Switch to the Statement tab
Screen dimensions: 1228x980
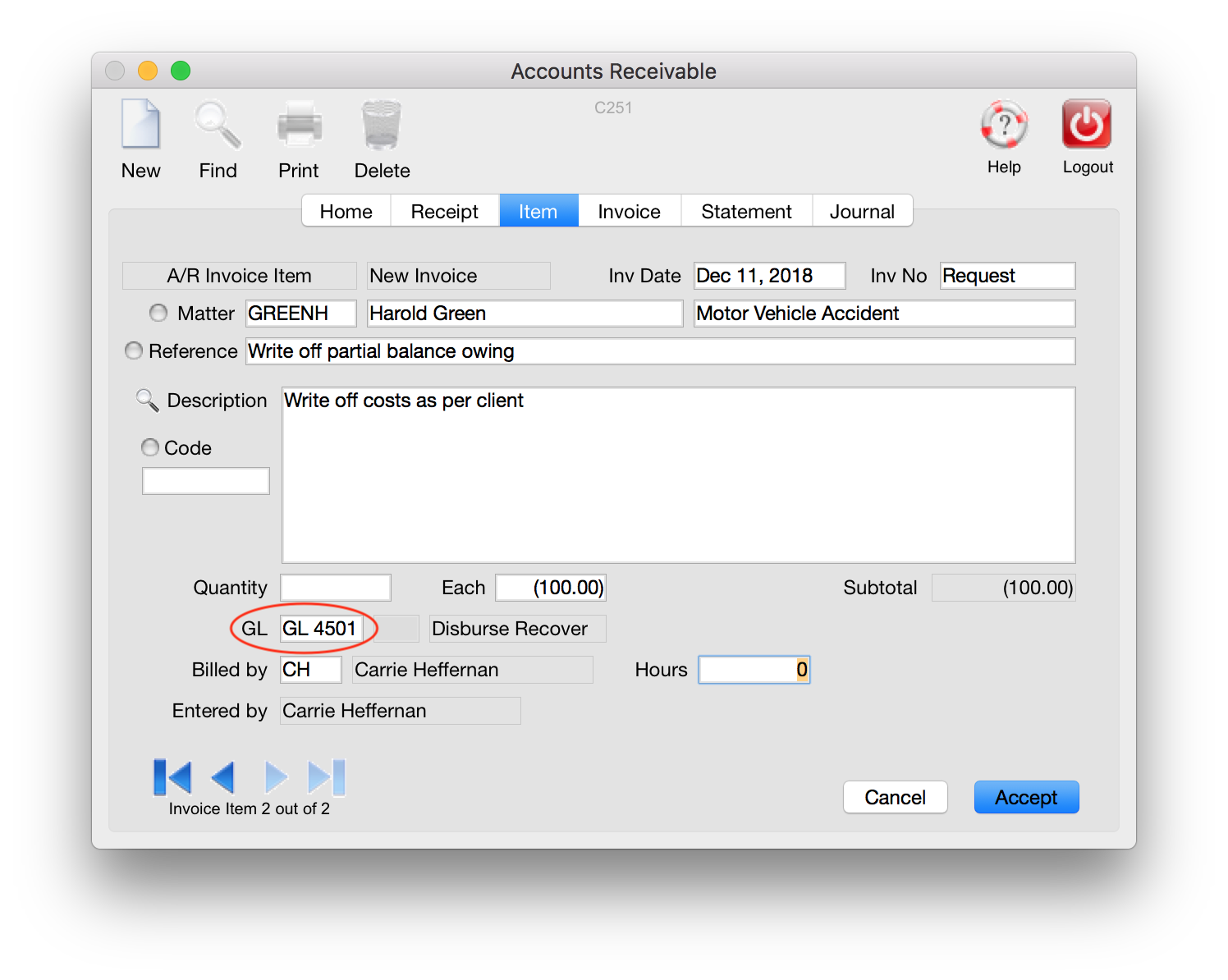[746, 211]
